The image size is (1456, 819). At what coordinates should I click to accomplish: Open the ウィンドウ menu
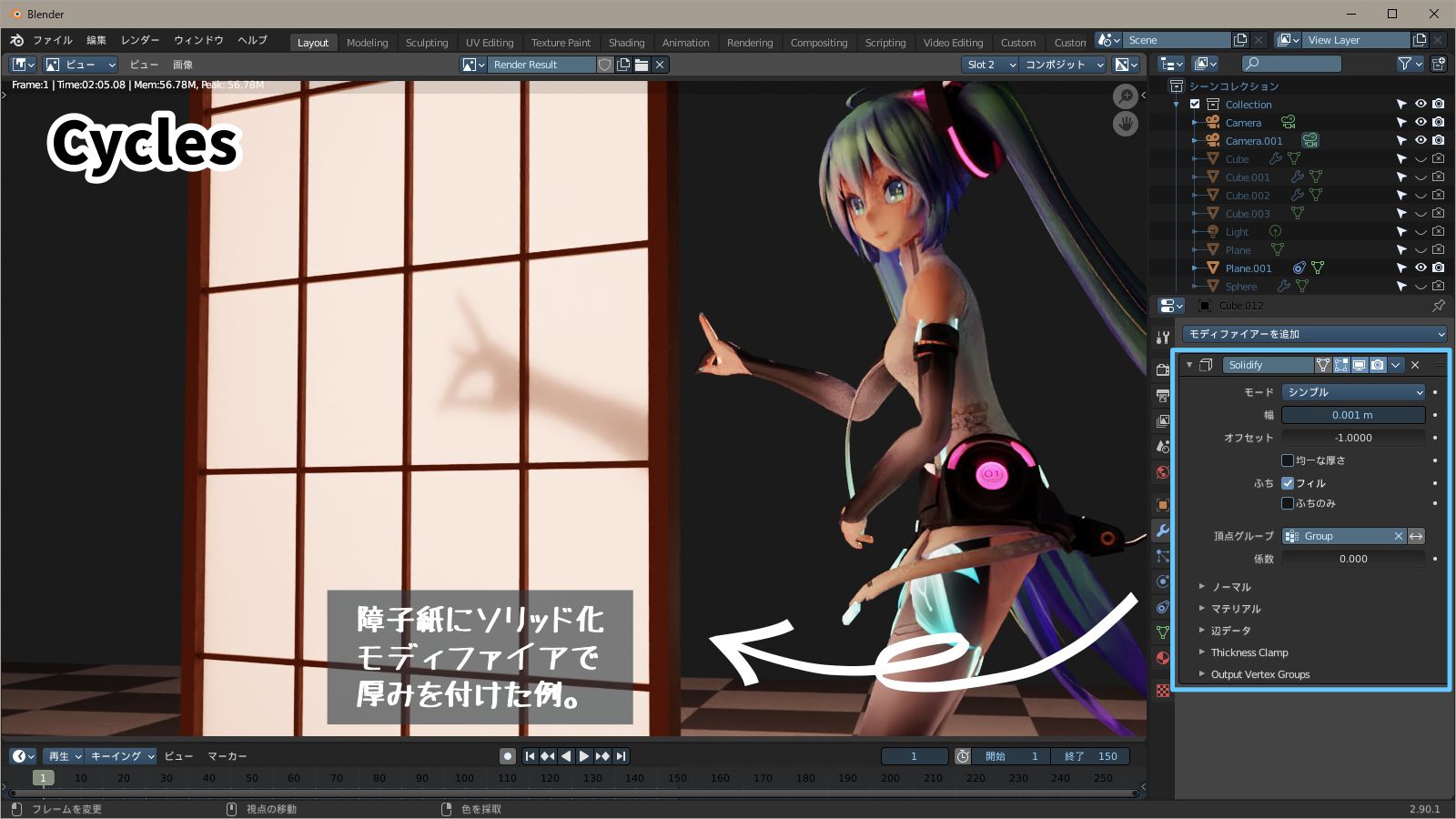[x=198, y=40]
